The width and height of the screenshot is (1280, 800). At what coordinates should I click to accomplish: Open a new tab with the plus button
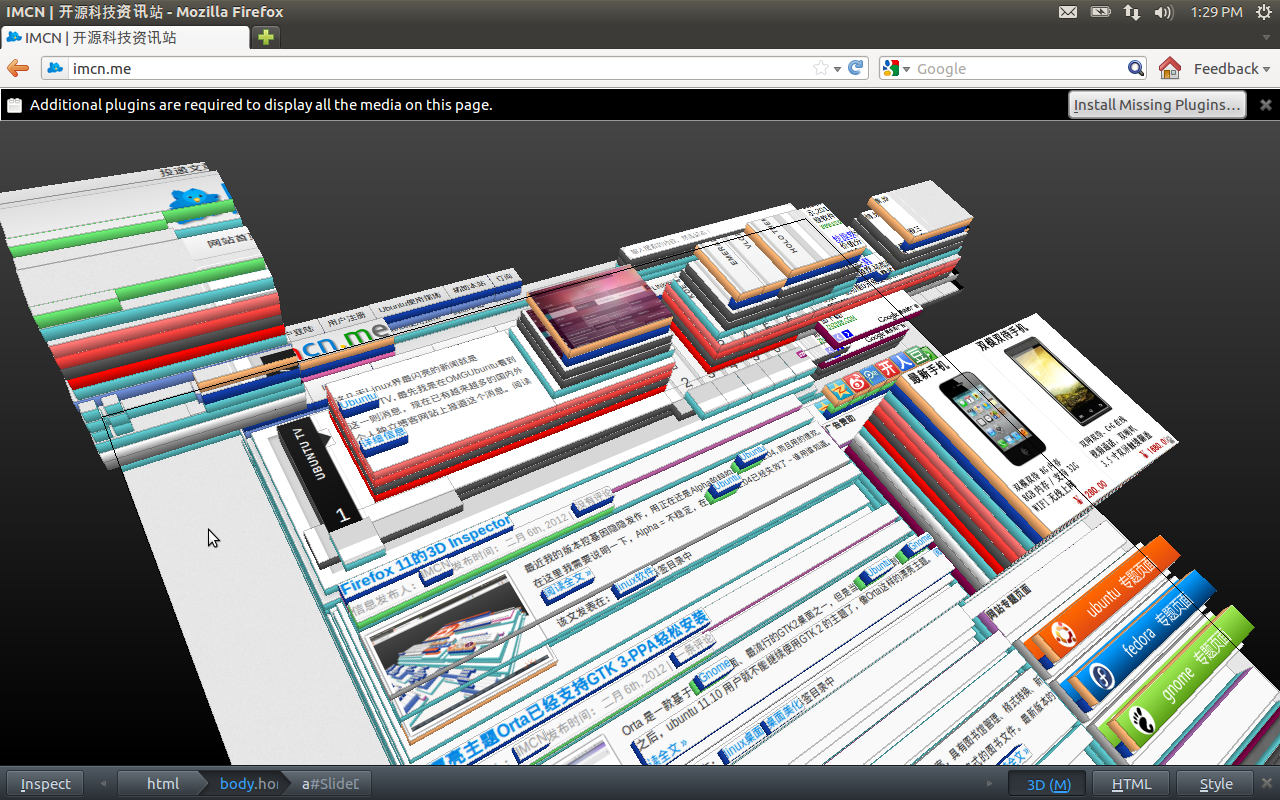265,37
